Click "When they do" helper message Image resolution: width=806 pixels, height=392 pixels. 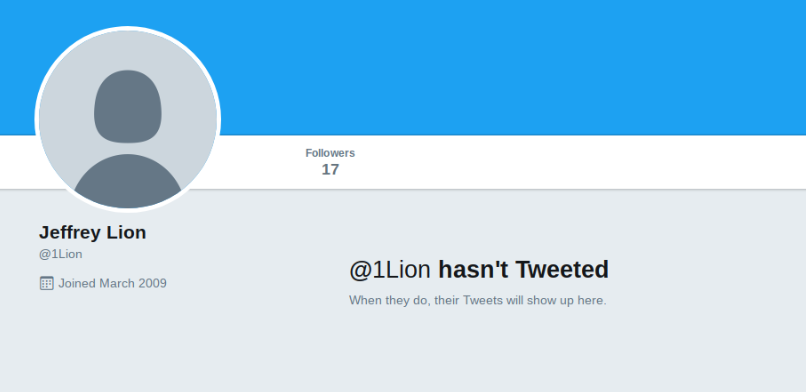click(478, 300)
